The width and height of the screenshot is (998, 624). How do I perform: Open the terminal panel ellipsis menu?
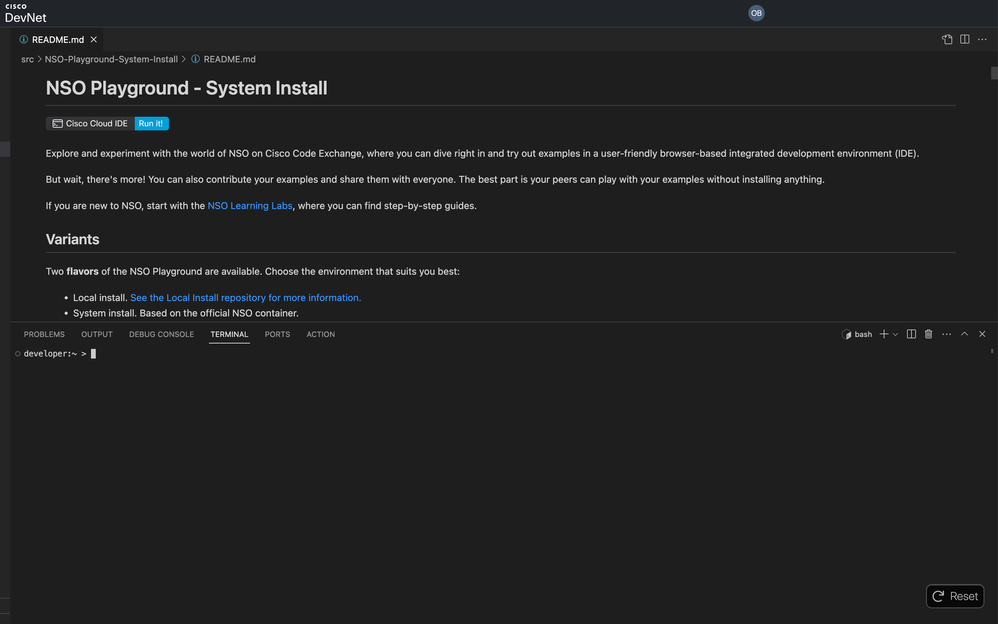(x=946, y=334)
